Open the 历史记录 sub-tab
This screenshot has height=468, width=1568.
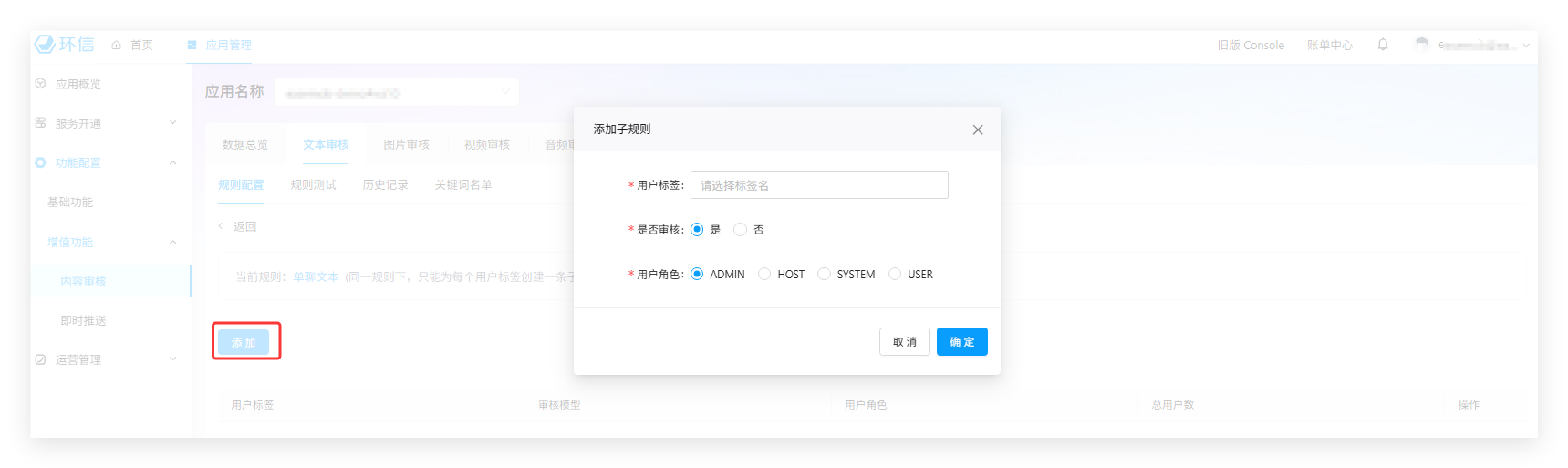coord(385,184)
